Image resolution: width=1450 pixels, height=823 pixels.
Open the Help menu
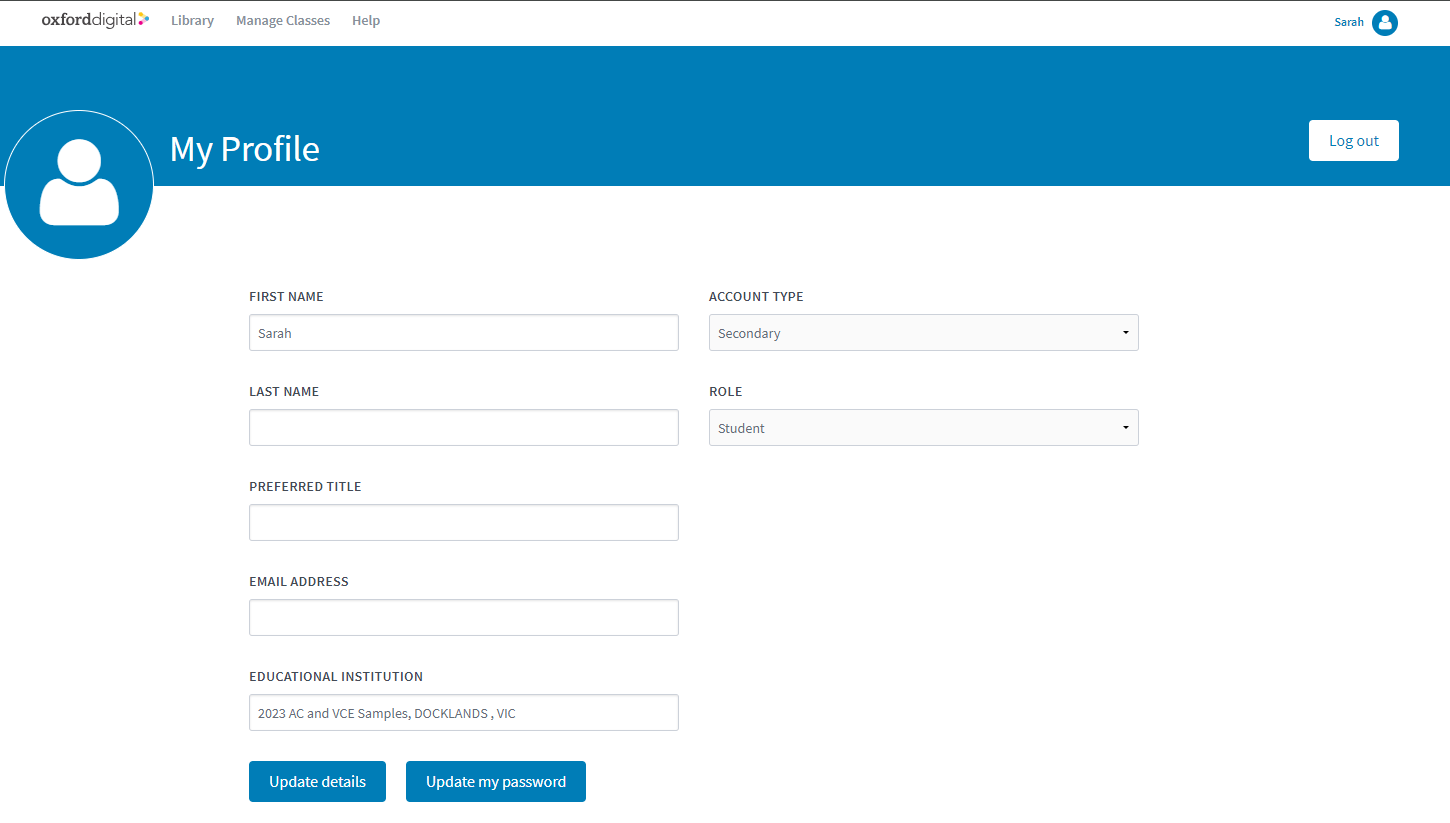(x=366, y=20)
